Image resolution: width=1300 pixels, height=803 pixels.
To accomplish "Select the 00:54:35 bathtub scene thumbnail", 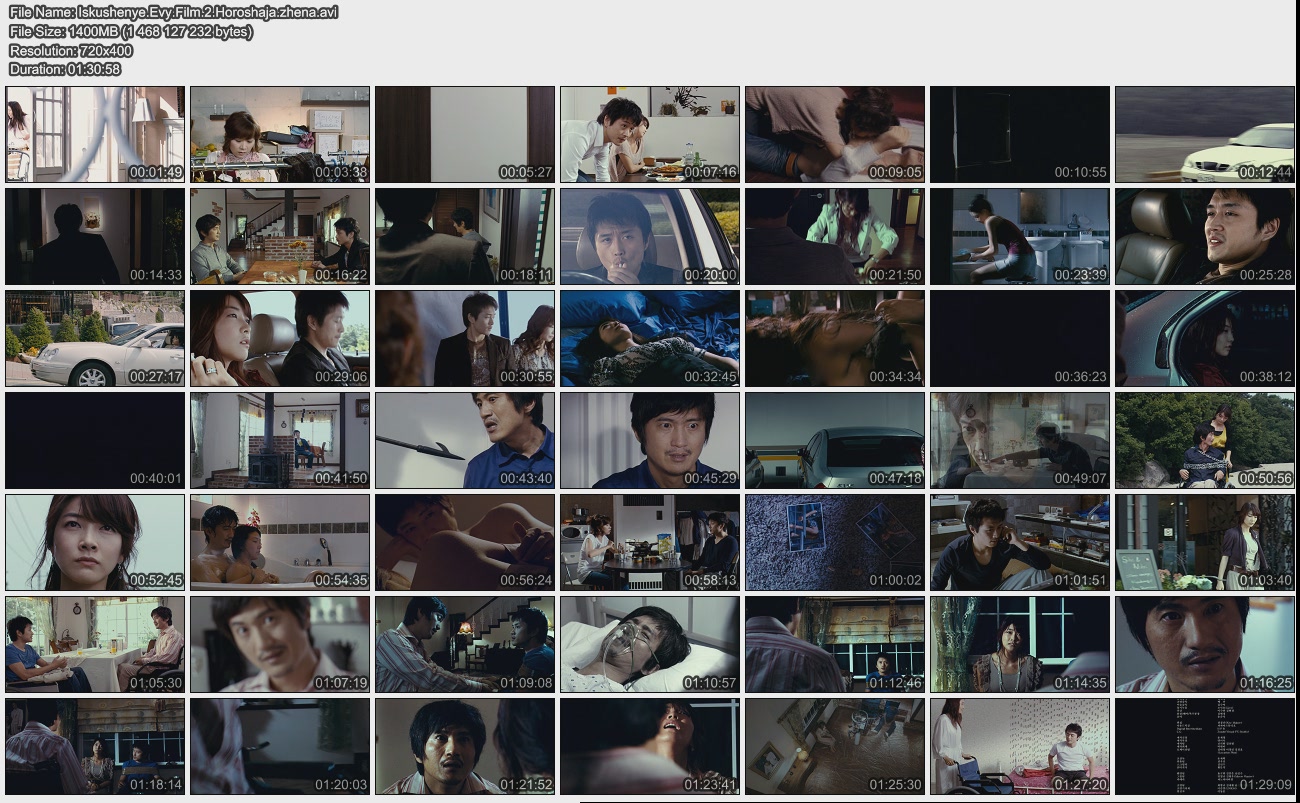I will pyautogui.click(x=279, y=542).
